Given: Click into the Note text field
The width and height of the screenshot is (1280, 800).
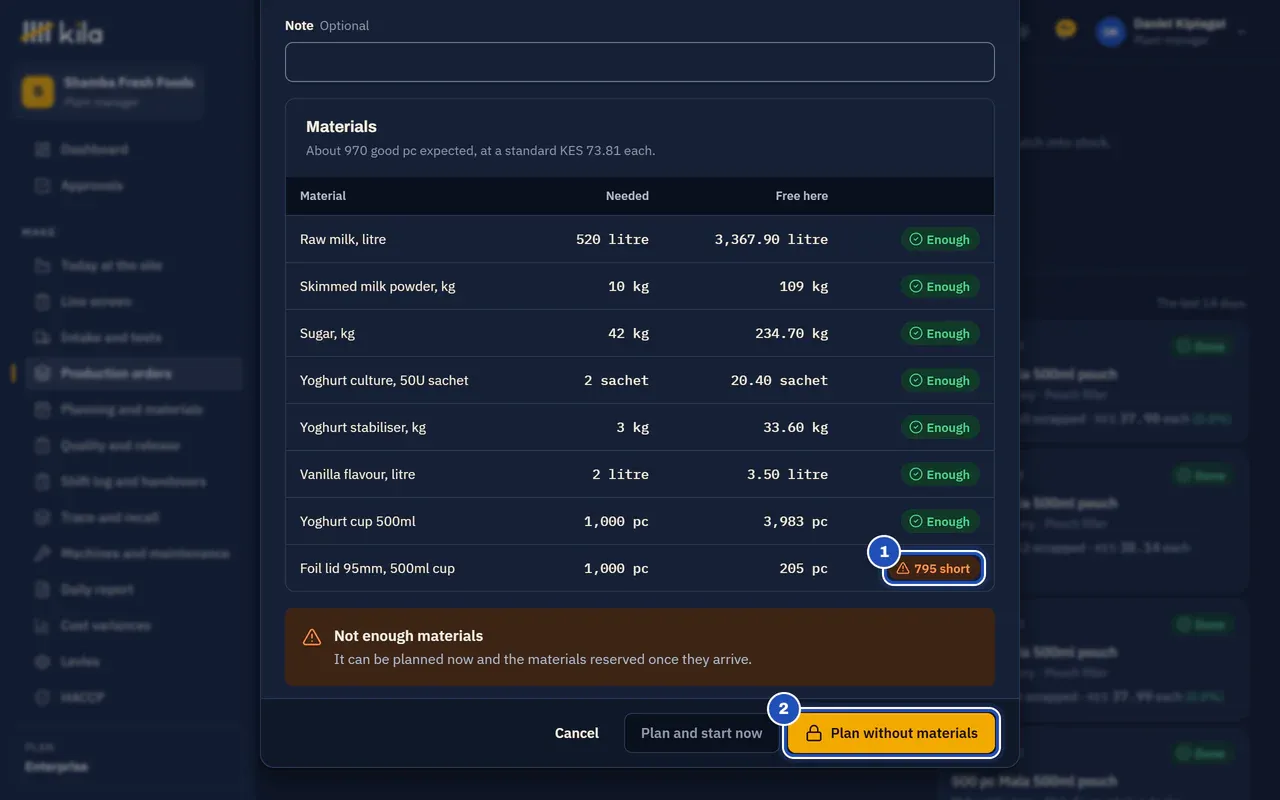Looking at the screenshot, I should (x=640, y=62).
